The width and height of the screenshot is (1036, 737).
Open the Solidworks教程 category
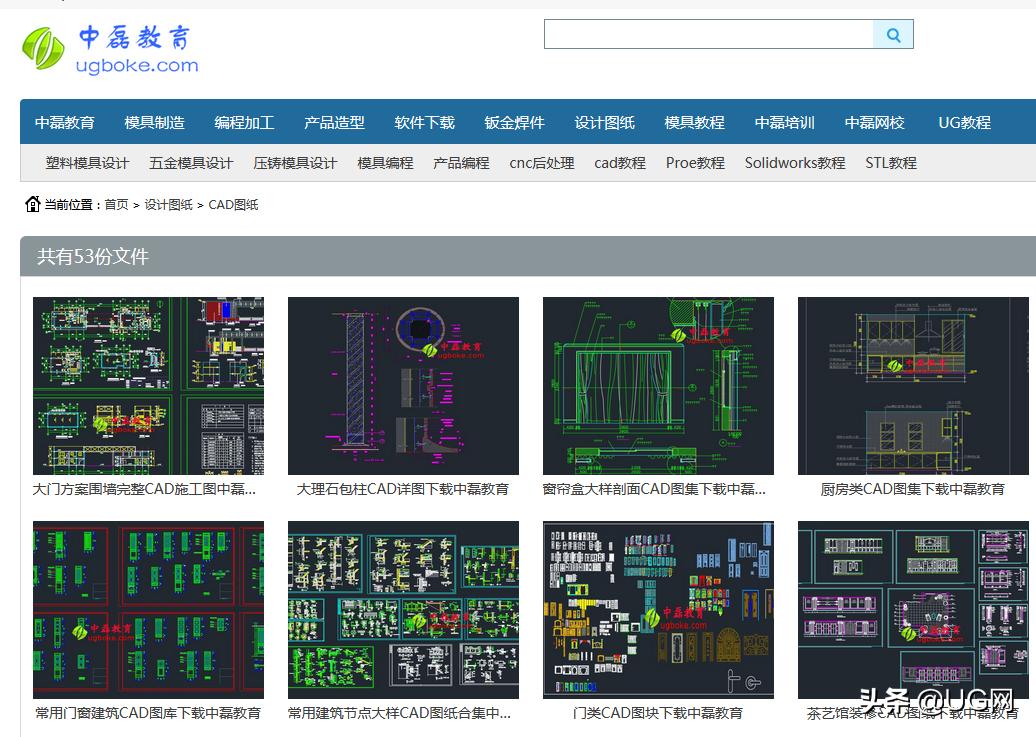[x=795, y=162]
